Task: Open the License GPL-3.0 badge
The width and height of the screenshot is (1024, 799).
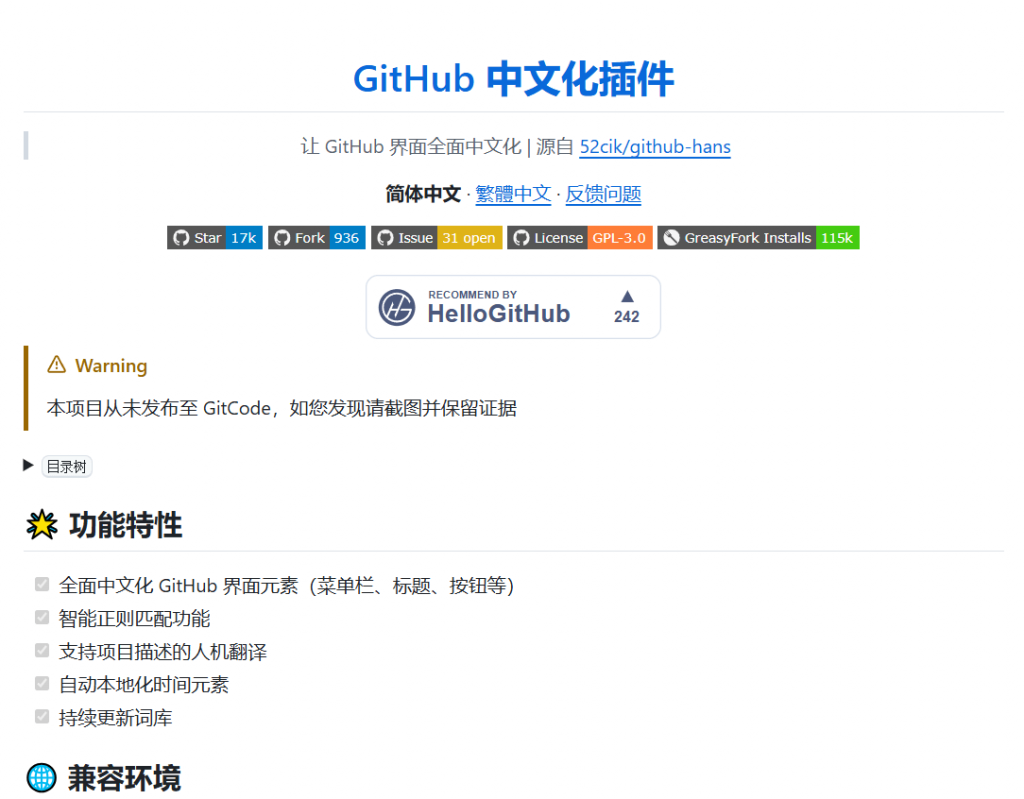Action: [579, 238]
